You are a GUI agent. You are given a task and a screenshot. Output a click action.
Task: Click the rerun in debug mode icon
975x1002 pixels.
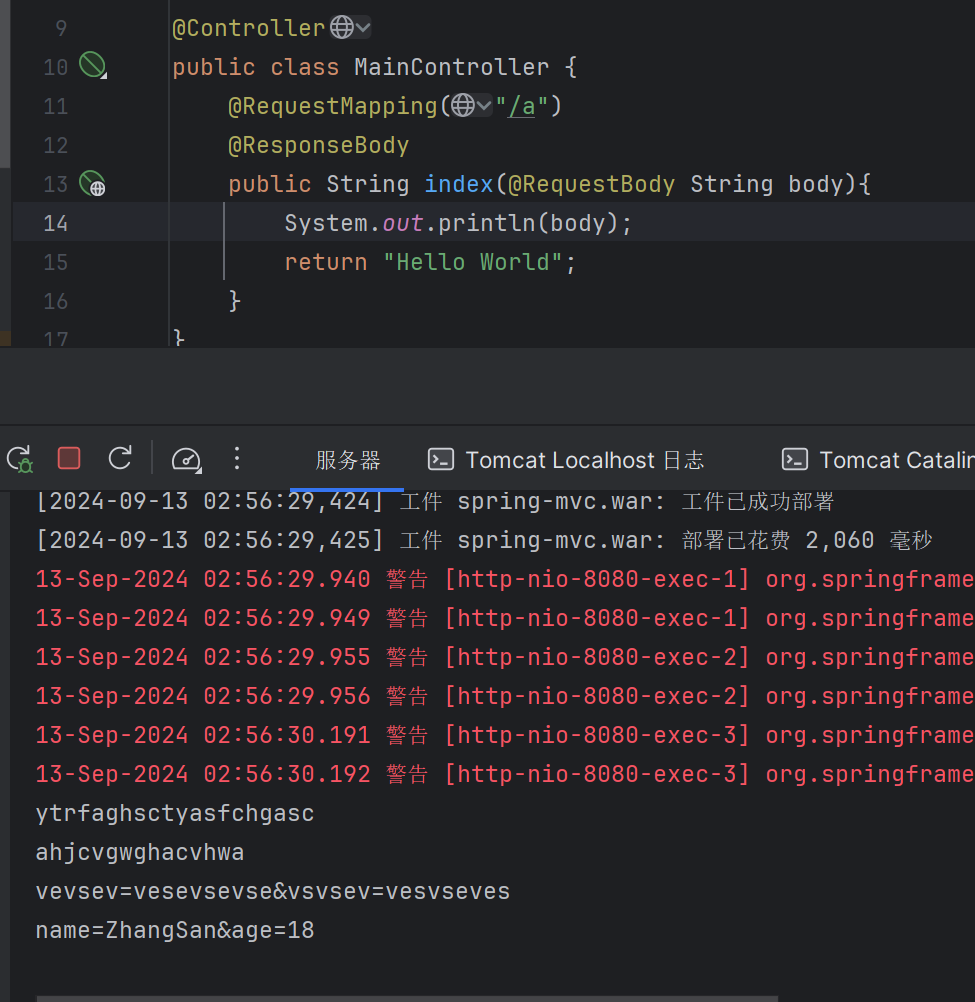click(x=20, y=459)
